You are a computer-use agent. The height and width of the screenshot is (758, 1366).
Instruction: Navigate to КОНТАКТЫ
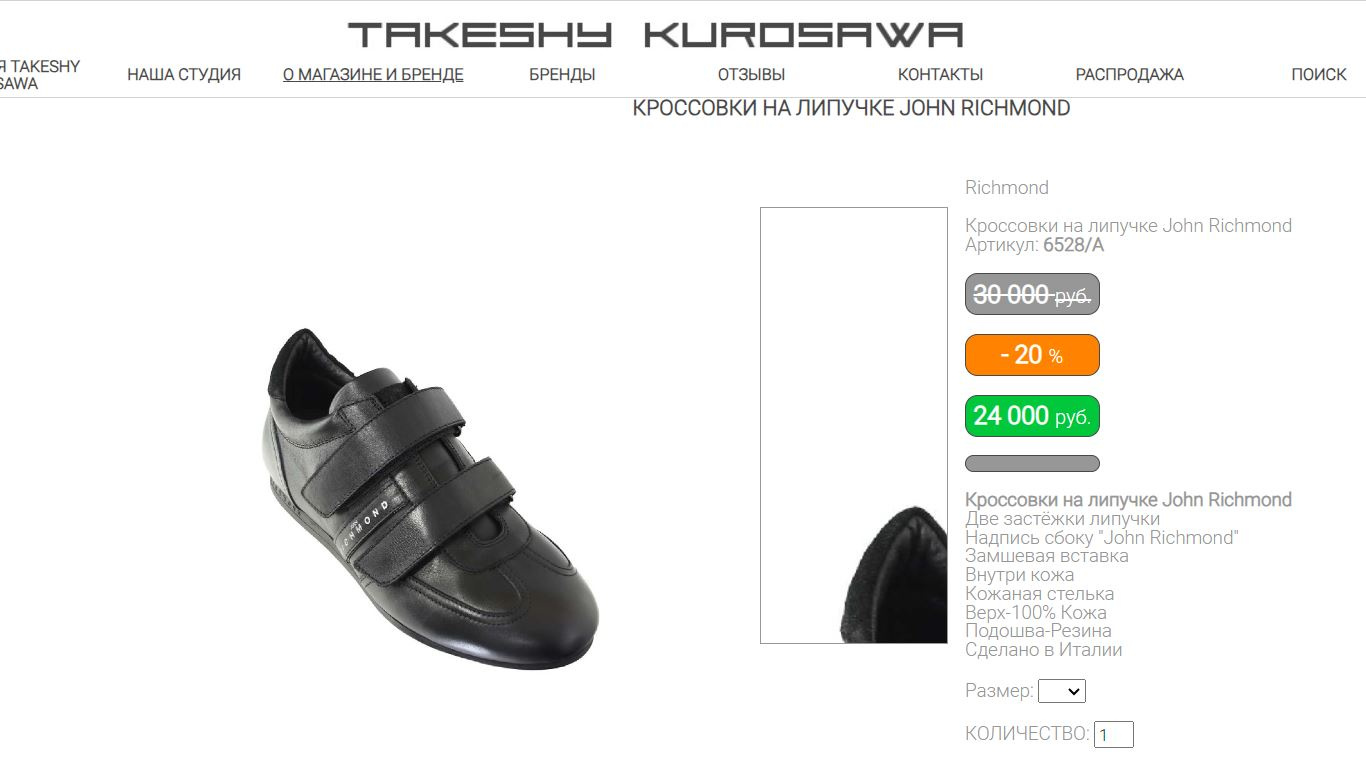click(x=940, y=75)
